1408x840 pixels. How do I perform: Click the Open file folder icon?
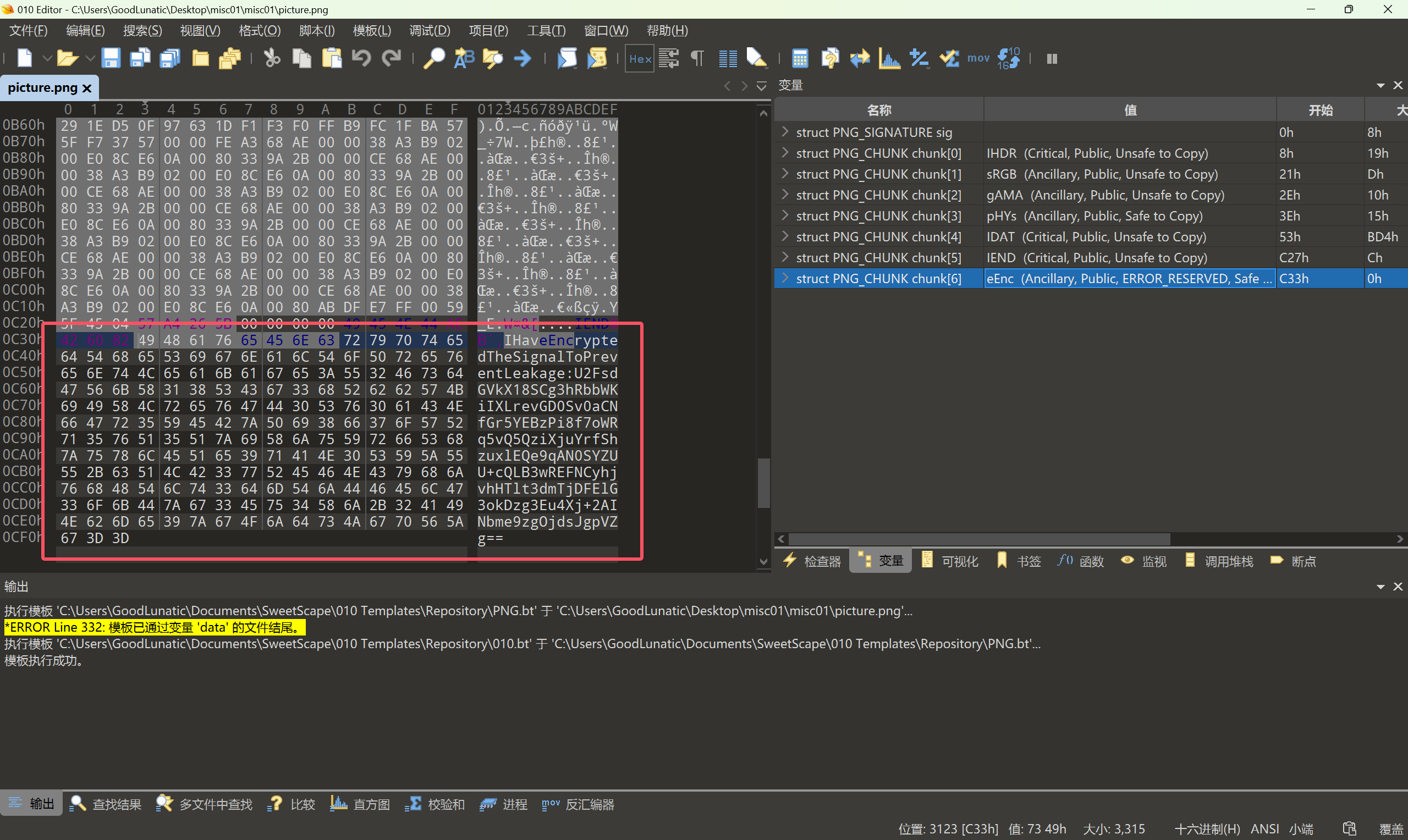point(67,58)
